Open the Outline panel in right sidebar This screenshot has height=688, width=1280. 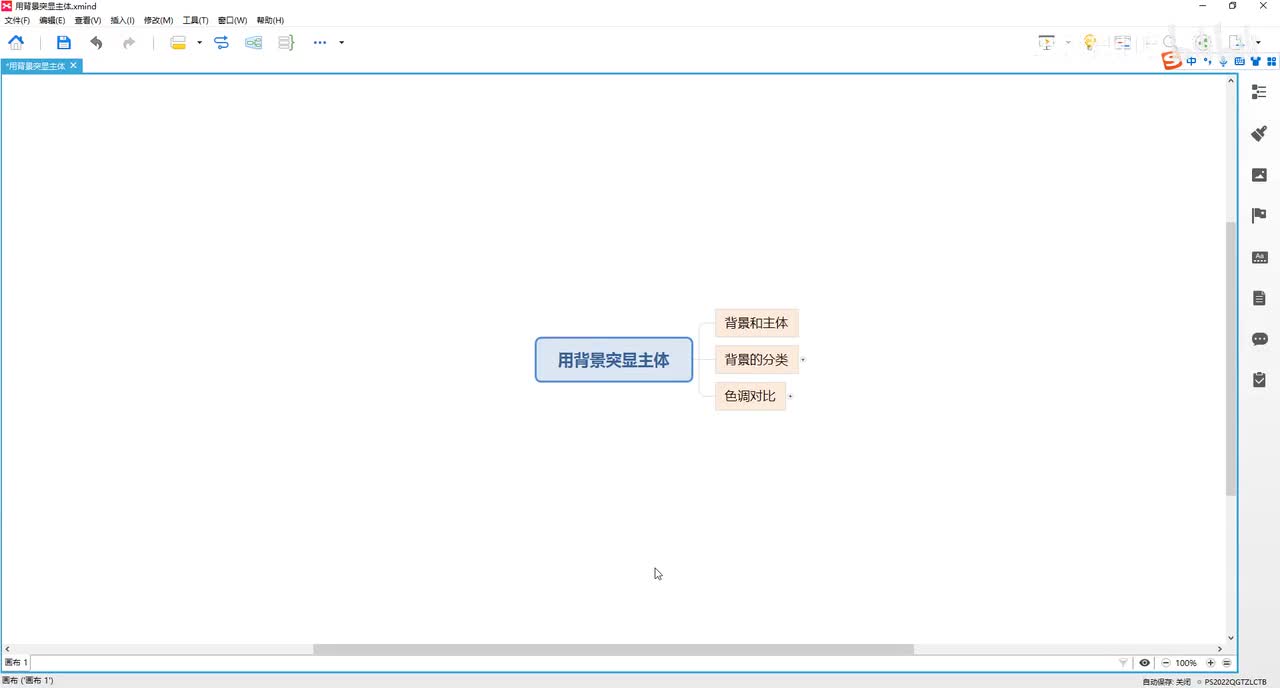[x=1259, y=92]
